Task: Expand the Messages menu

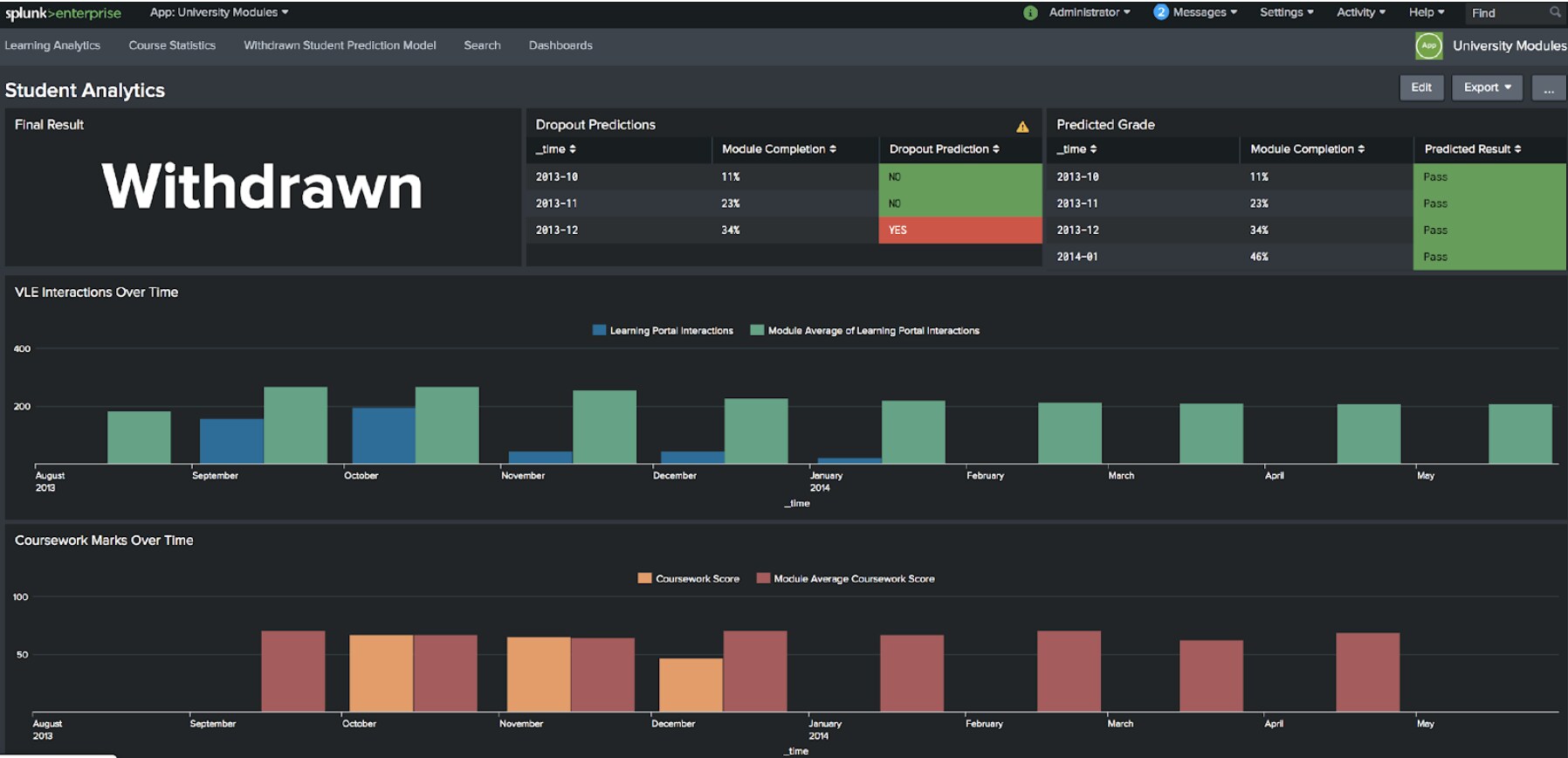Action: pyautogui.click(x=1205, y=12)
